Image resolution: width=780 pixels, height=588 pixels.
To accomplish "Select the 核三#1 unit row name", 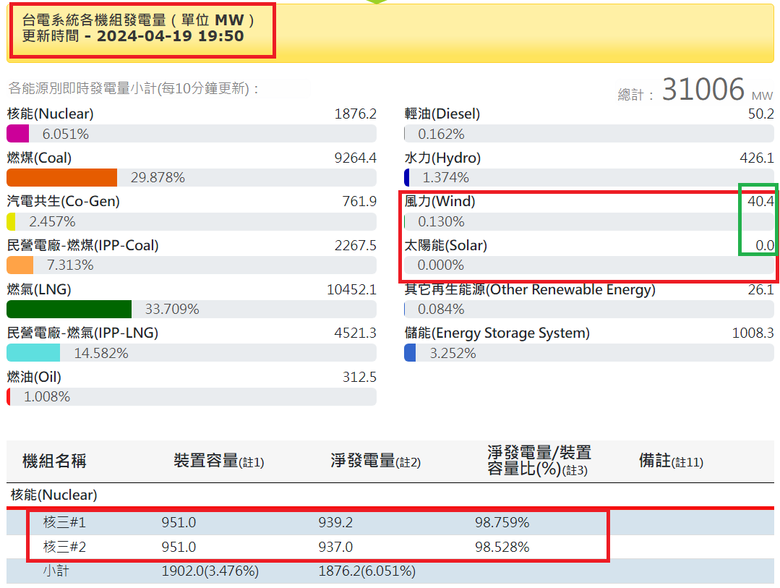I will coord(64,522).
